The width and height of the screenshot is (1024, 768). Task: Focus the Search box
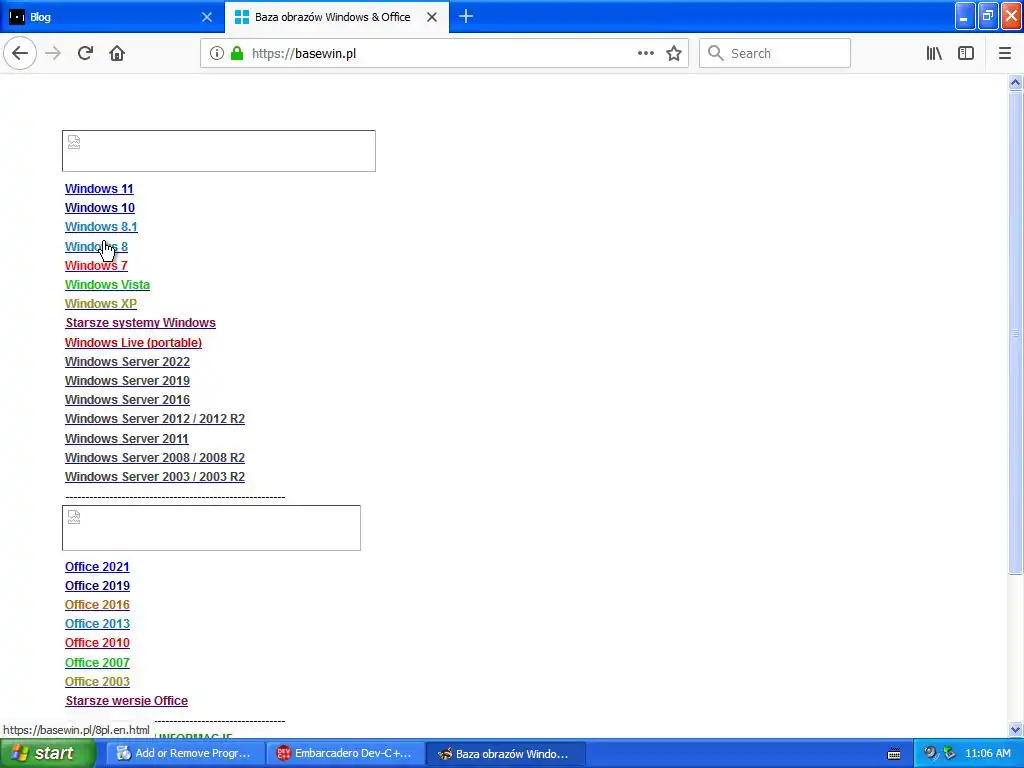(x=775, y=54)
